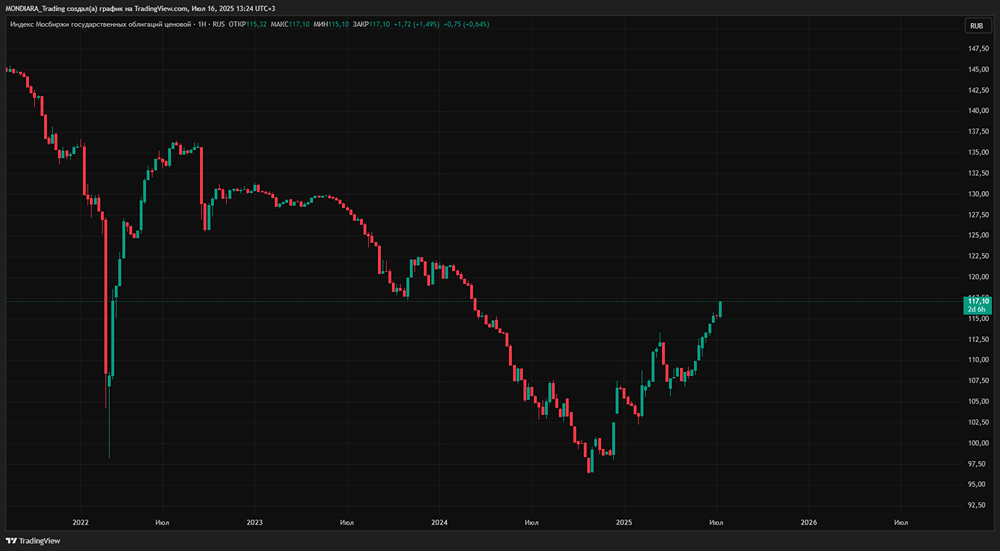The image size is (1000, 551).
Task: Click the МИН 115,10 low value
Action: 331,24
